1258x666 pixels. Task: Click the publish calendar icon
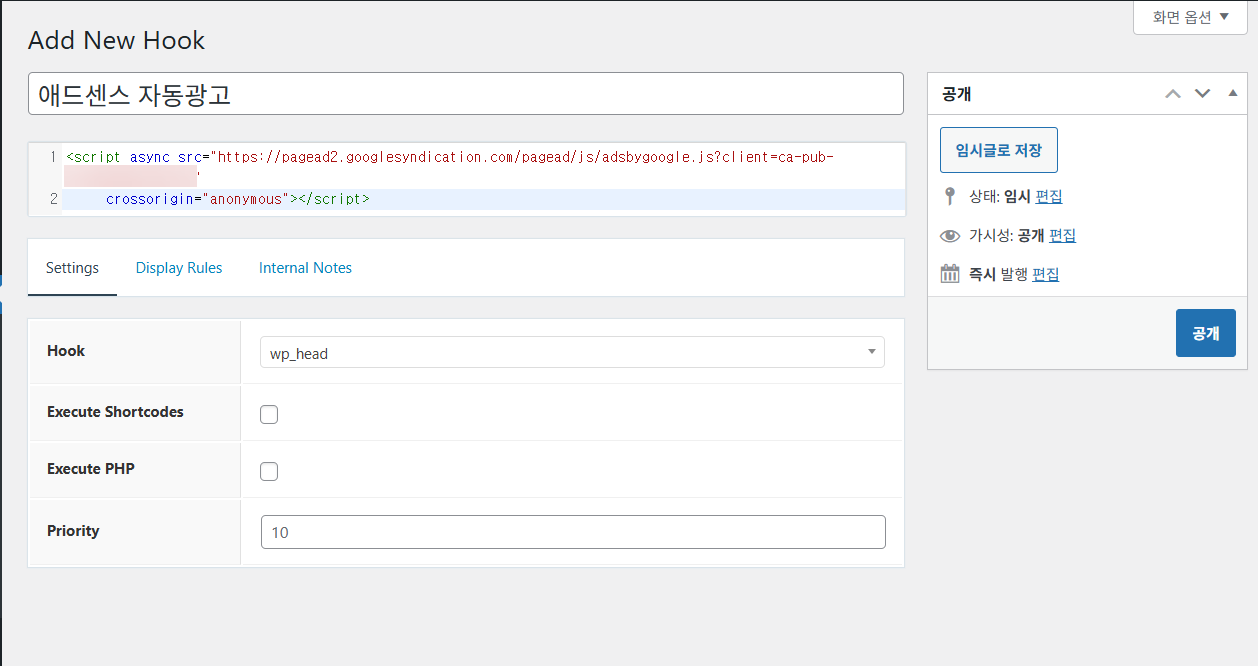click(x=950, y=274)
